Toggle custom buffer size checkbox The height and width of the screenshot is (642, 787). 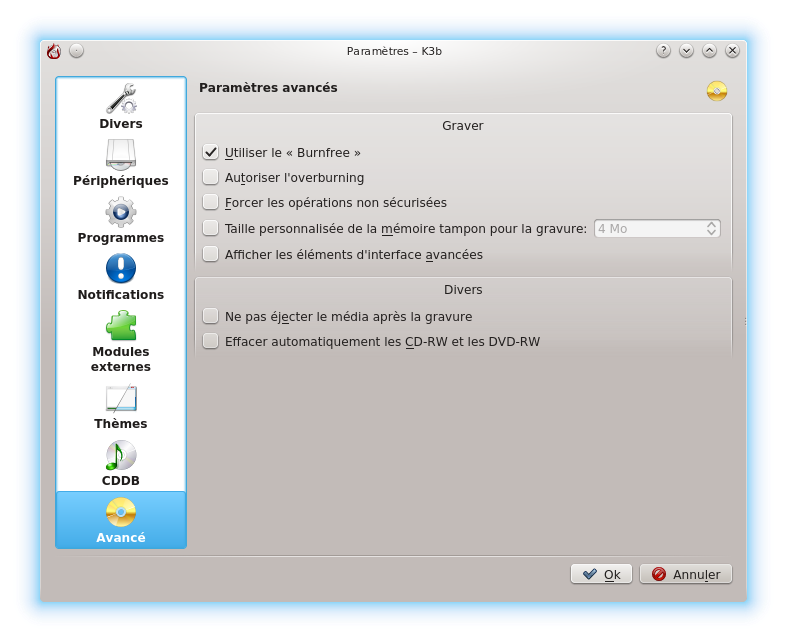pyautogui.click(x=210, y=228)
